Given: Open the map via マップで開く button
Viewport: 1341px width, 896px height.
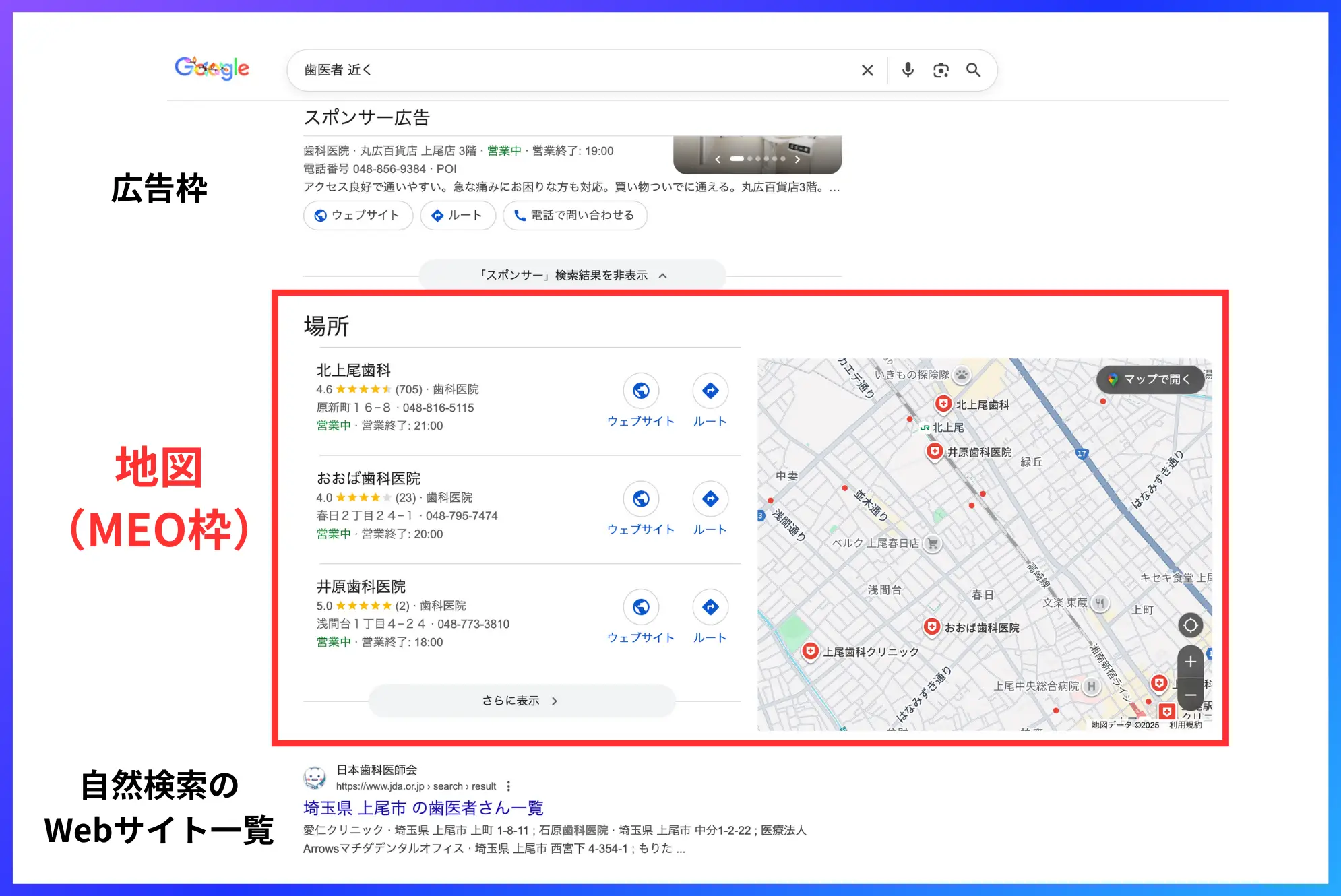Looking at the screenshot, I should [x=1150, y=379].
